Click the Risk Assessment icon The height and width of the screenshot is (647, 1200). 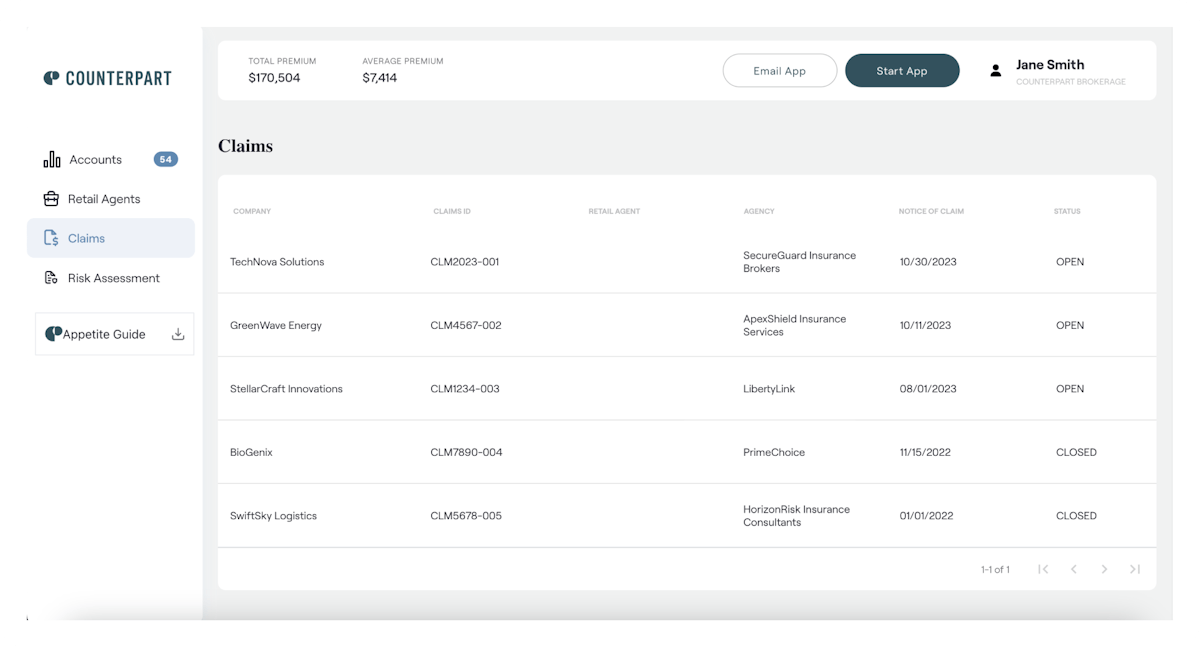pos(51,278)
